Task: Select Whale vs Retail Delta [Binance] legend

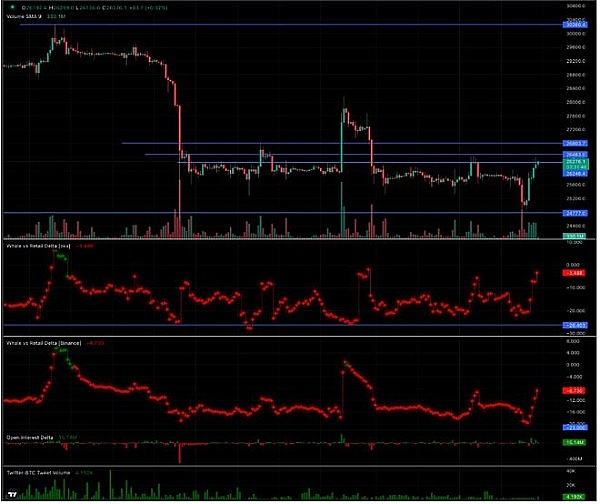Action: click(55, 343)
